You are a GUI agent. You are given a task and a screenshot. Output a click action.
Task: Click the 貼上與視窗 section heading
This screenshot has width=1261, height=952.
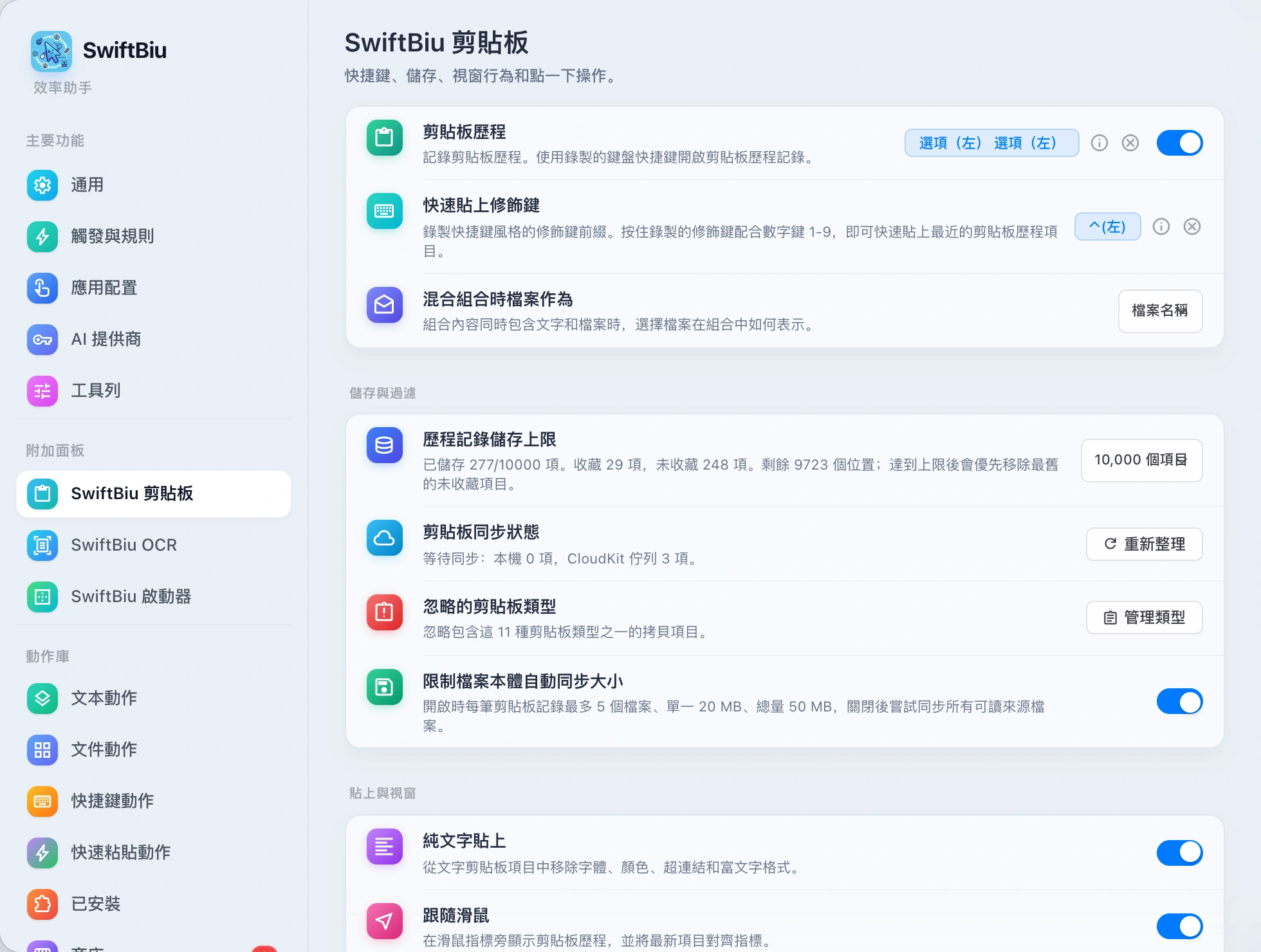pyautogui.click(x=382, y=793)
